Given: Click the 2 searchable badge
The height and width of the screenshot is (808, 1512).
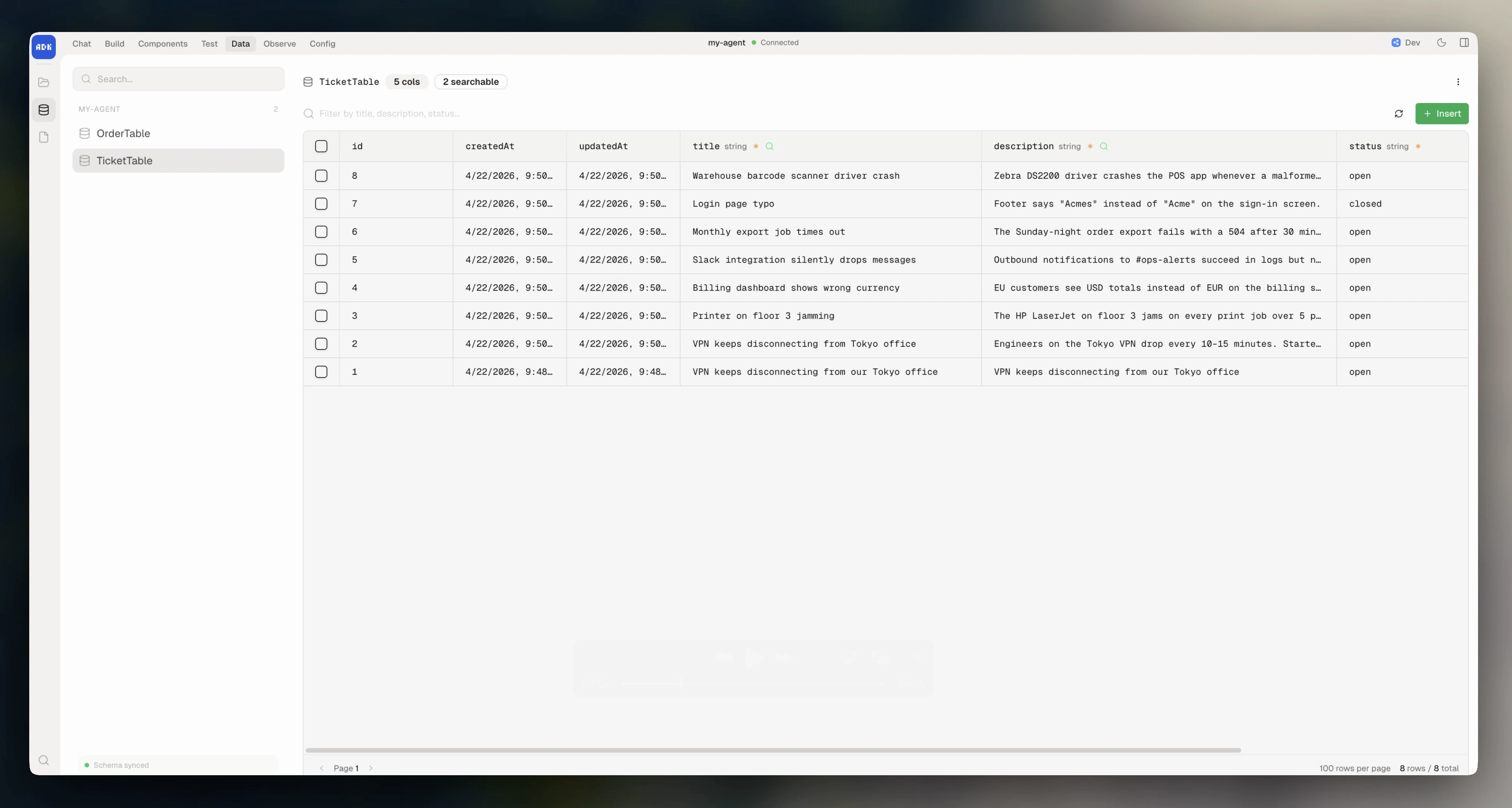Looking at the screenshot, I should click(x=471, y=82).
